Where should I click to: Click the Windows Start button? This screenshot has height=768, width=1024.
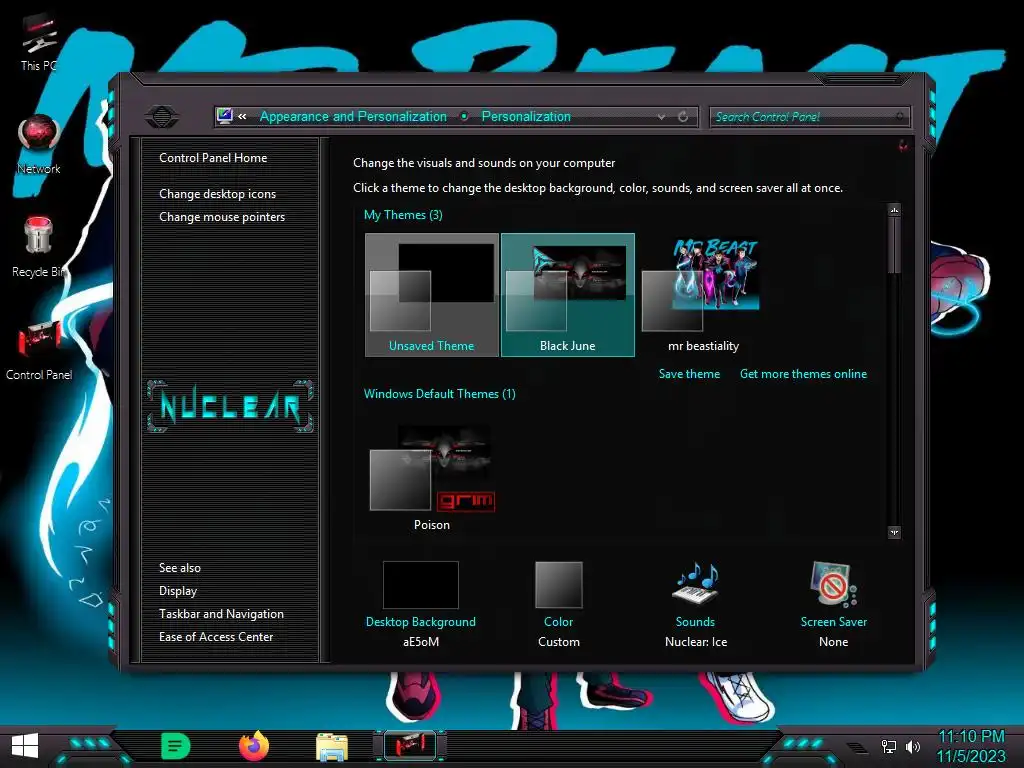(x=25, y=745)
